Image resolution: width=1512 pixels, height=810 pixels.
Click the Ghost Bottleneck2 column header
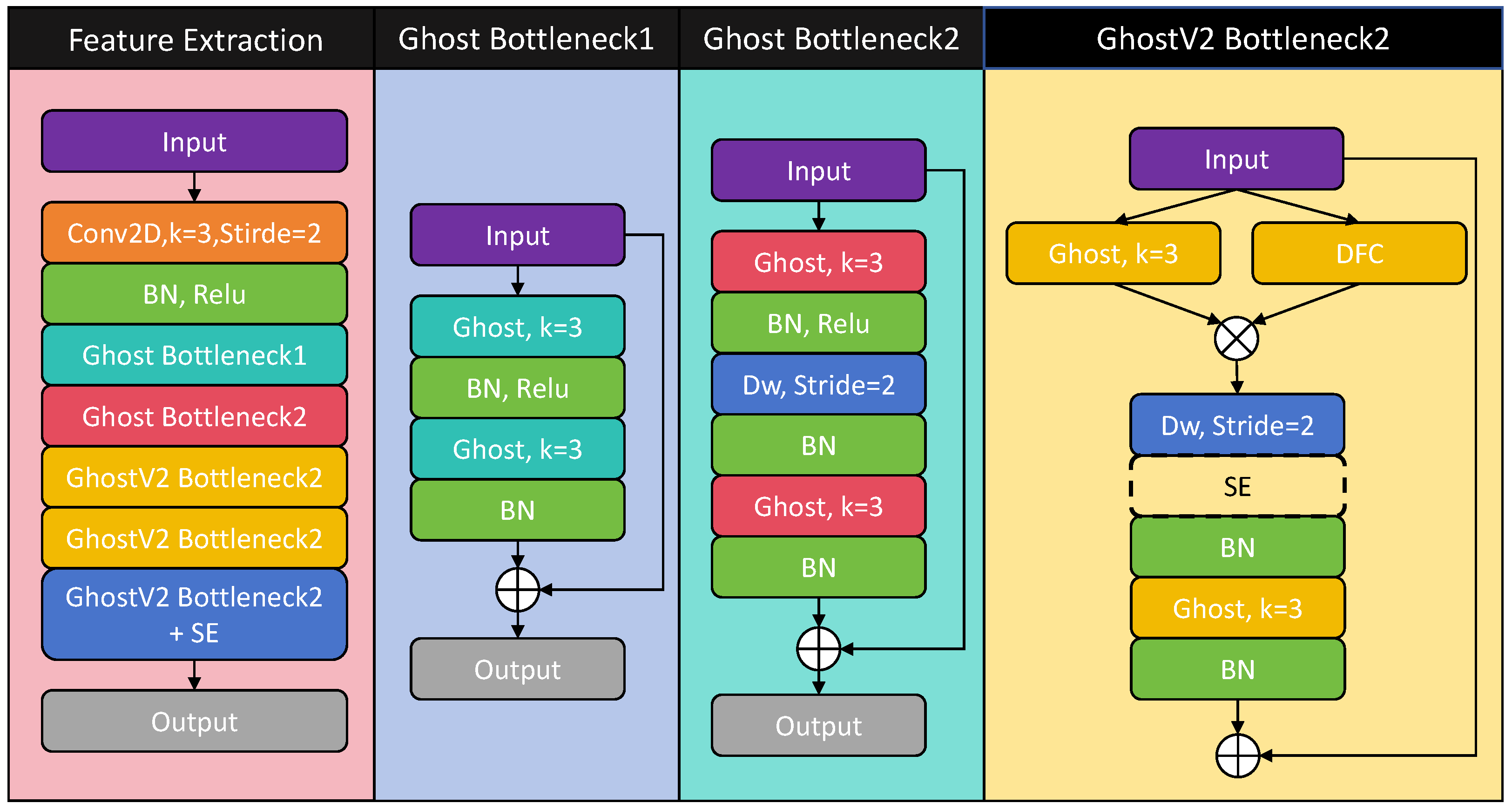(x=830, y=39)
